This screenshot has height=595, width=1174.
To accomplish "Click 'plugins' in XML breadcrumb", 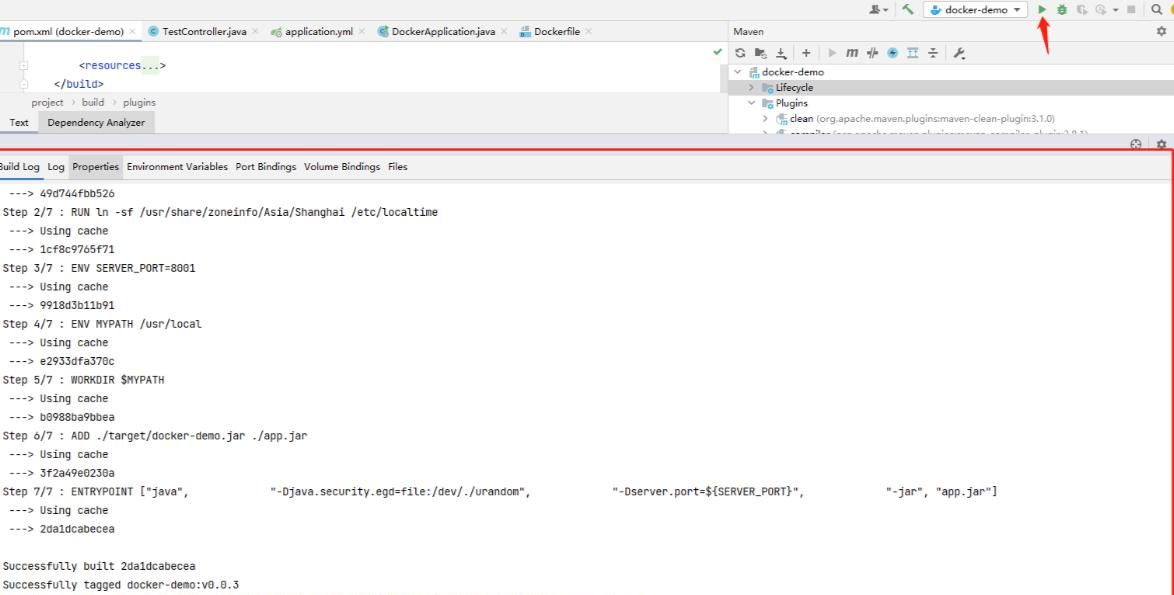I will [139, 103].
